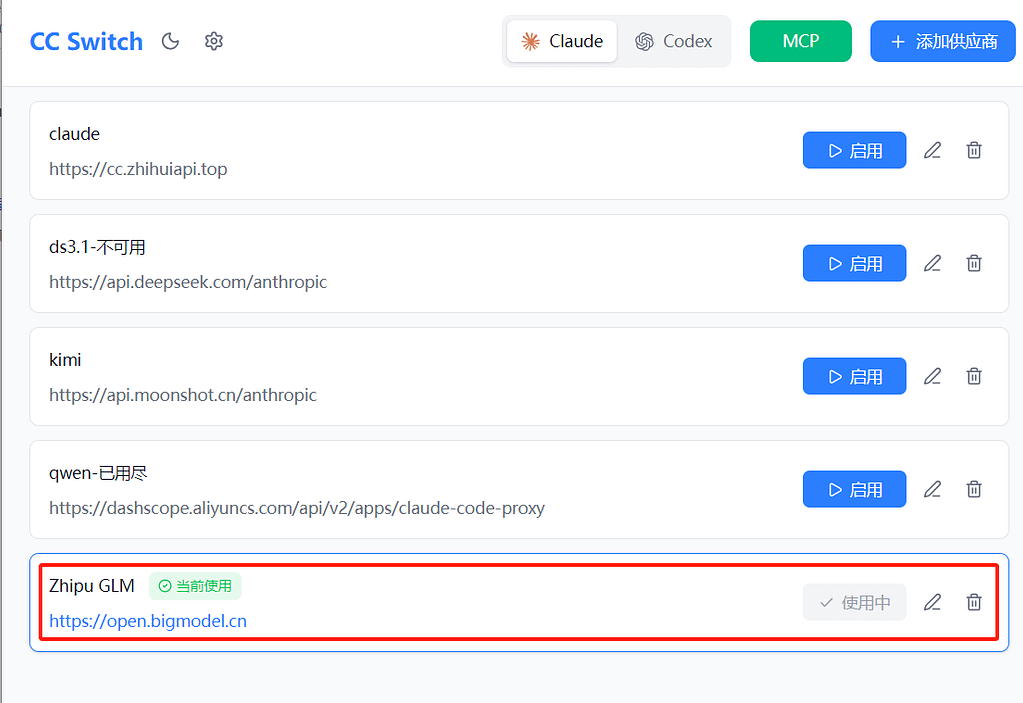Edit the claude provider with pencil icon
1023x703 pixels.
(x=932, y=150)
